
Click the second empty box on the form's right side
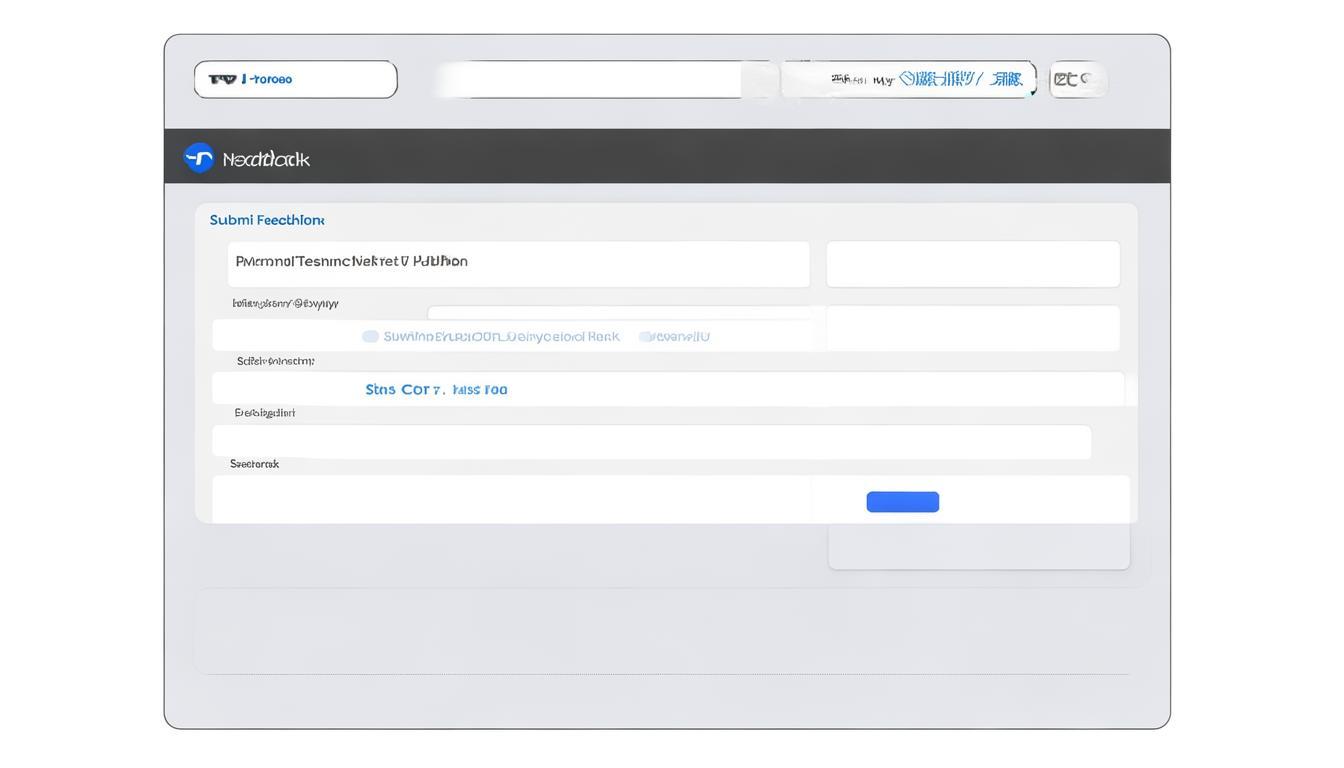[972, 328]
